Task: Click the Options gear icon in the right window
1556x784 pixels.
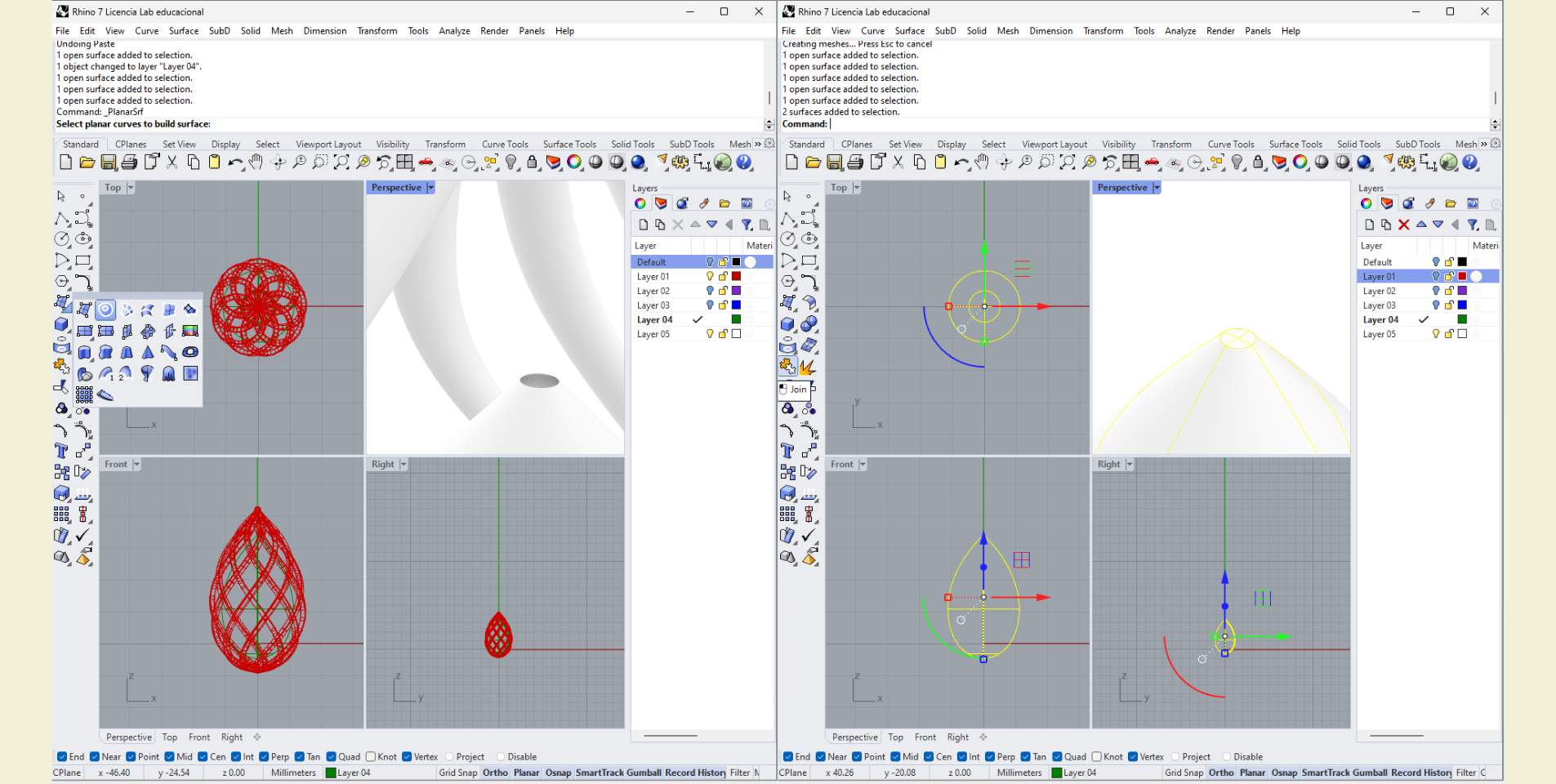Action: tap(1407, 163)
